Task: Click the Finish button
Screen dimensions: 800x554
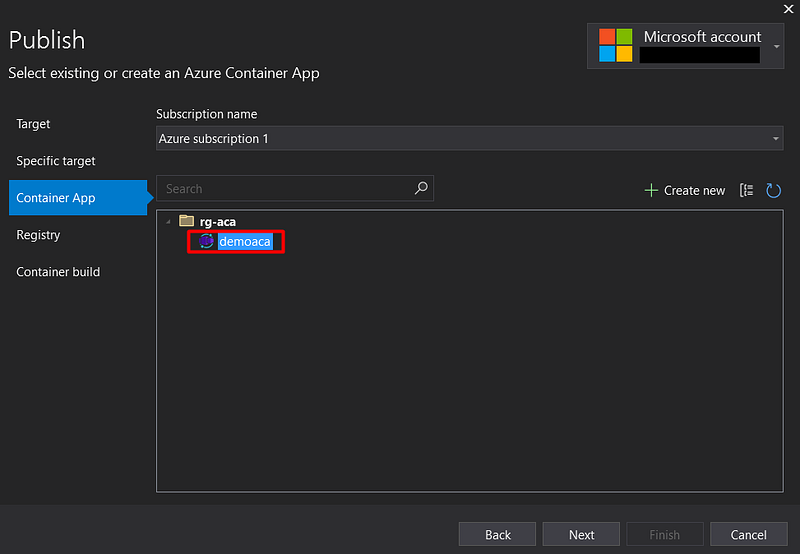Action: (665, 534)
